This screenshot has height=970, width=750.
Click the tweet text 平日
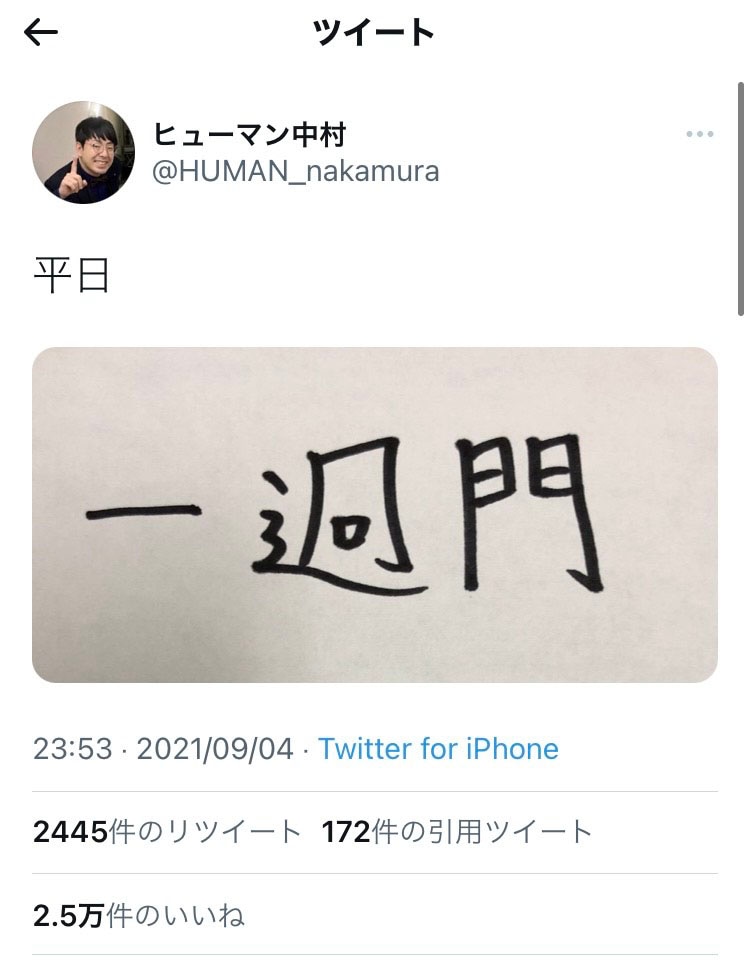(71, 276)
